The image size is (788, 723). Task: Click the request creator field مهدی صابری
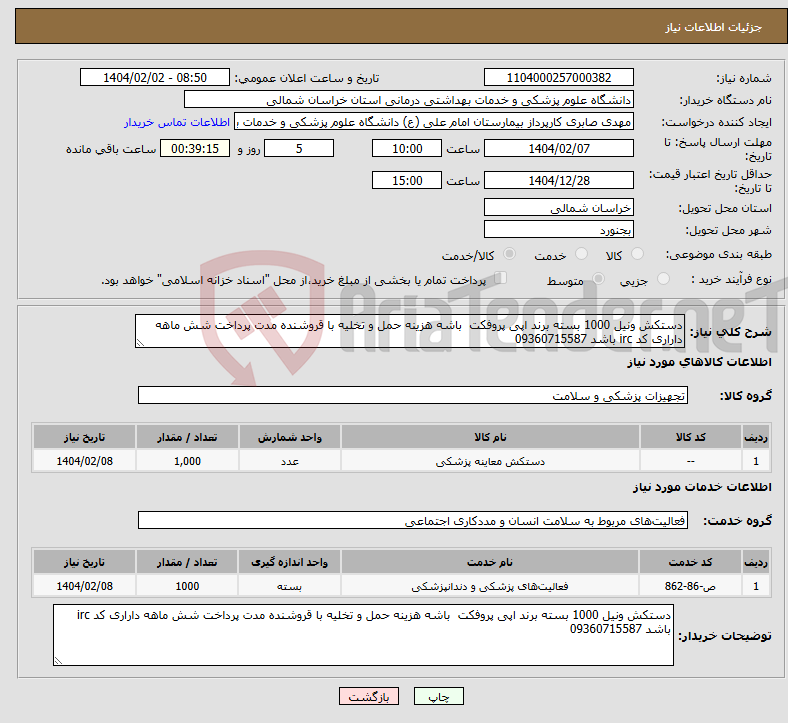pos(434,122)
